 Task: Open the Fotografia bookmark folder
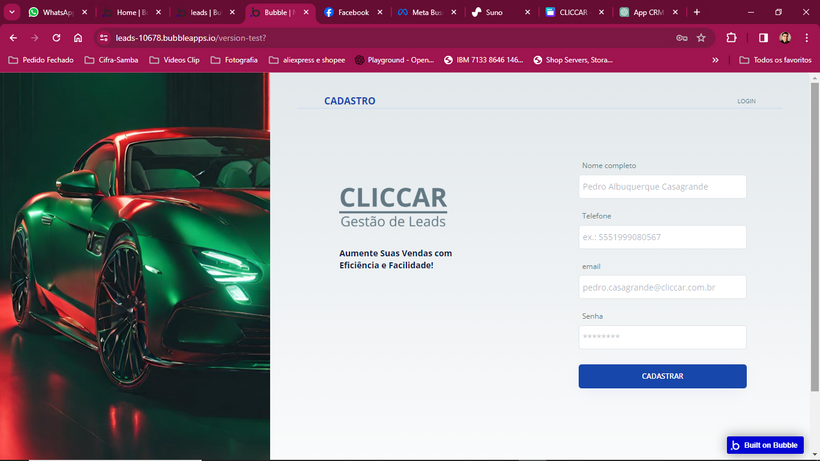coord(234,60)
